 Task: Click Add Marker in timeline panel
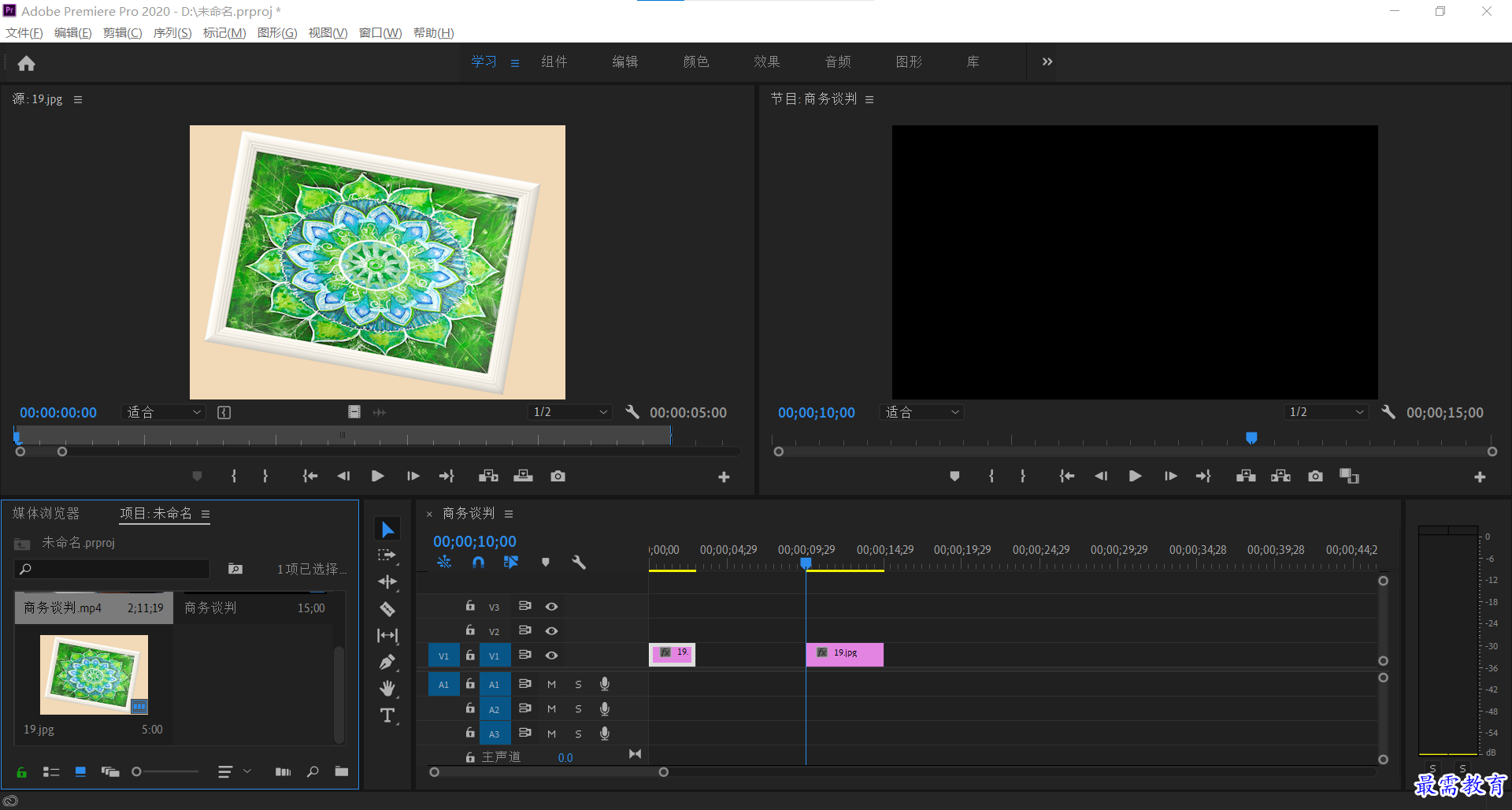[x=545, y=563]
